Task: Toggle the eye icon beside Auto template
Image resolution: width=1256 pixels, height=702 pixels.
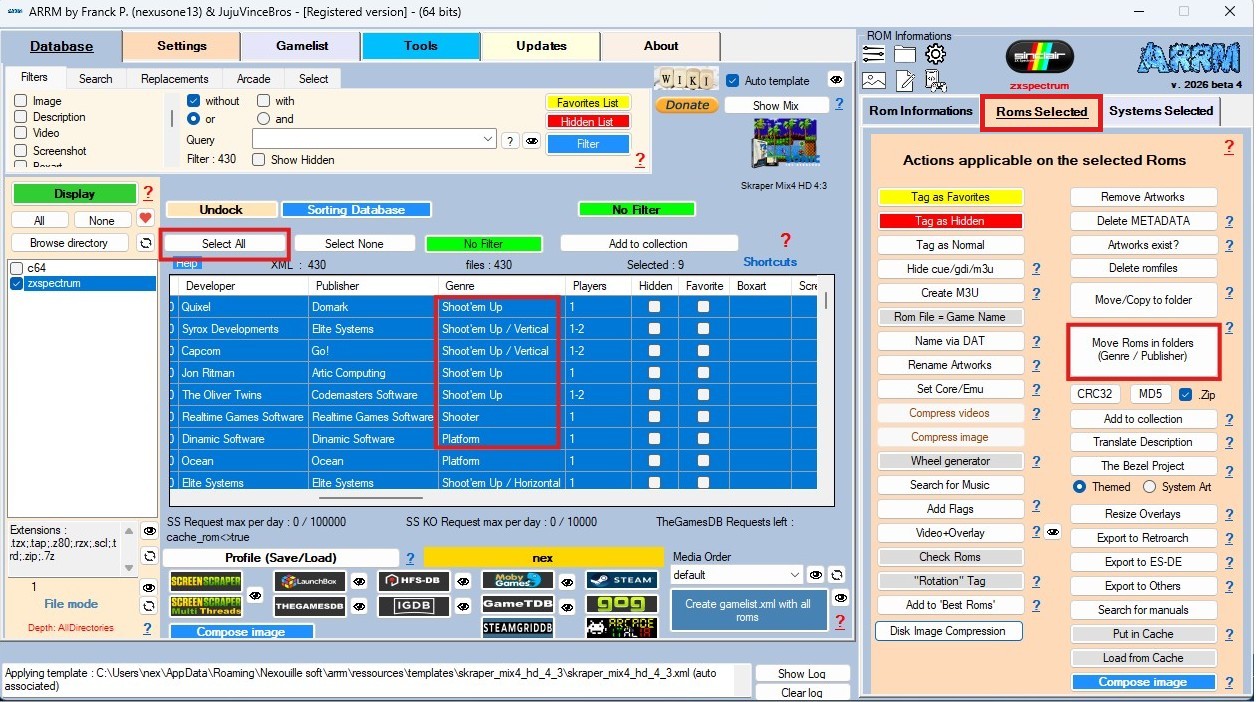Action: pos(836,80)
